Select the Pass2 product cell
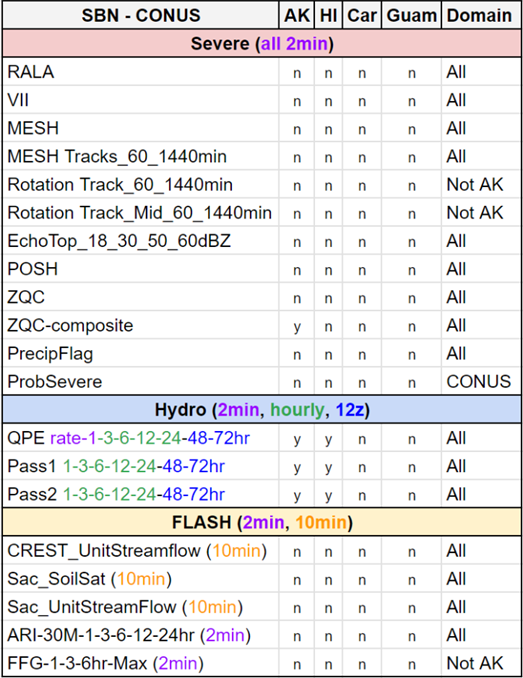The height and width of the screenshot is (678, 523). point(140,494)
